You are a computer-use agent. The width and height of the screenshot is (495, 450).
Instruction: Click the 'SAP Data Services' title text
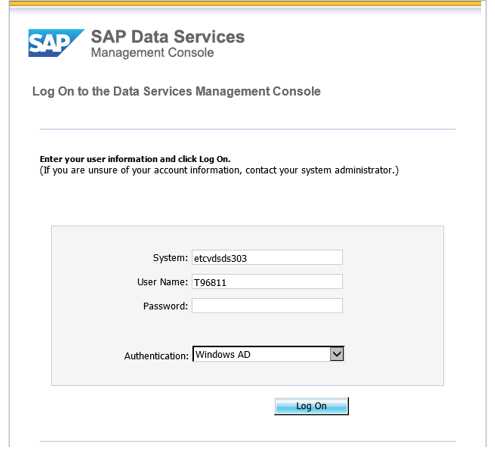coord(168,37)
